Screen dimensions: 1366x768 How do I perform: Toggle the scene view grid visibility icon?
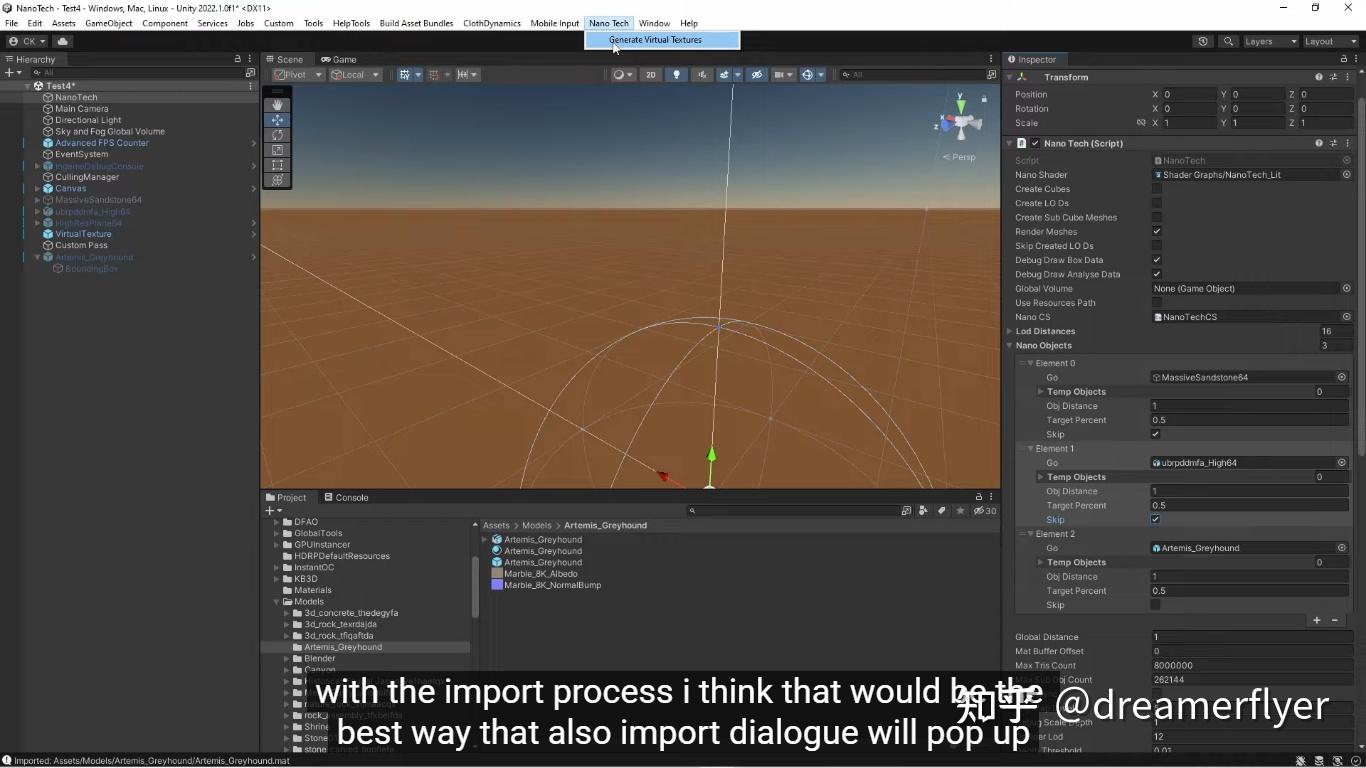click(406, 74)
